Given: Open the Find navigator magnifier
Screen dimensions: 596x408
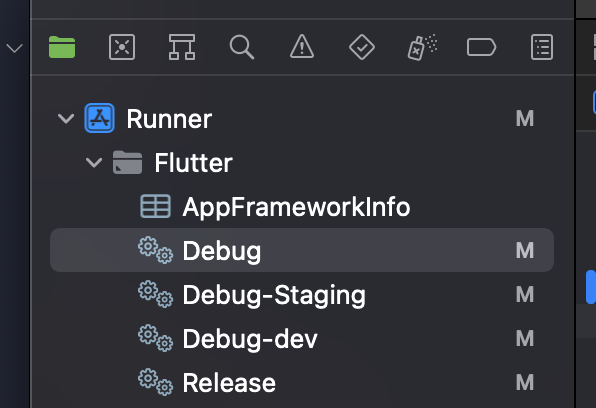Looking at the screenshot, I should coord(242,47).
